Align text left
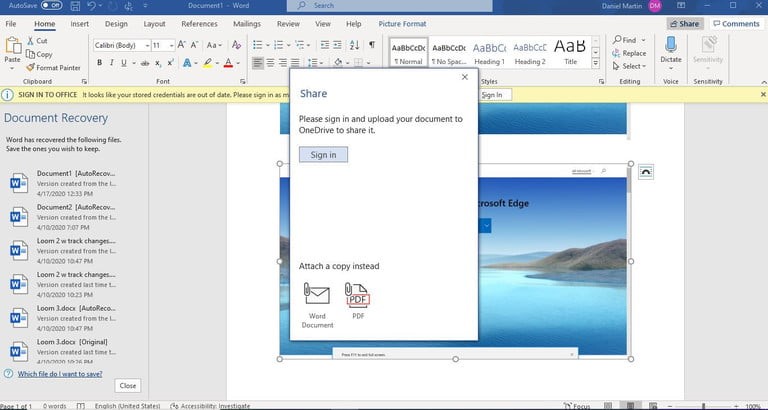The width and height of the screenshot is (768, 410). [x=258, y=63]
